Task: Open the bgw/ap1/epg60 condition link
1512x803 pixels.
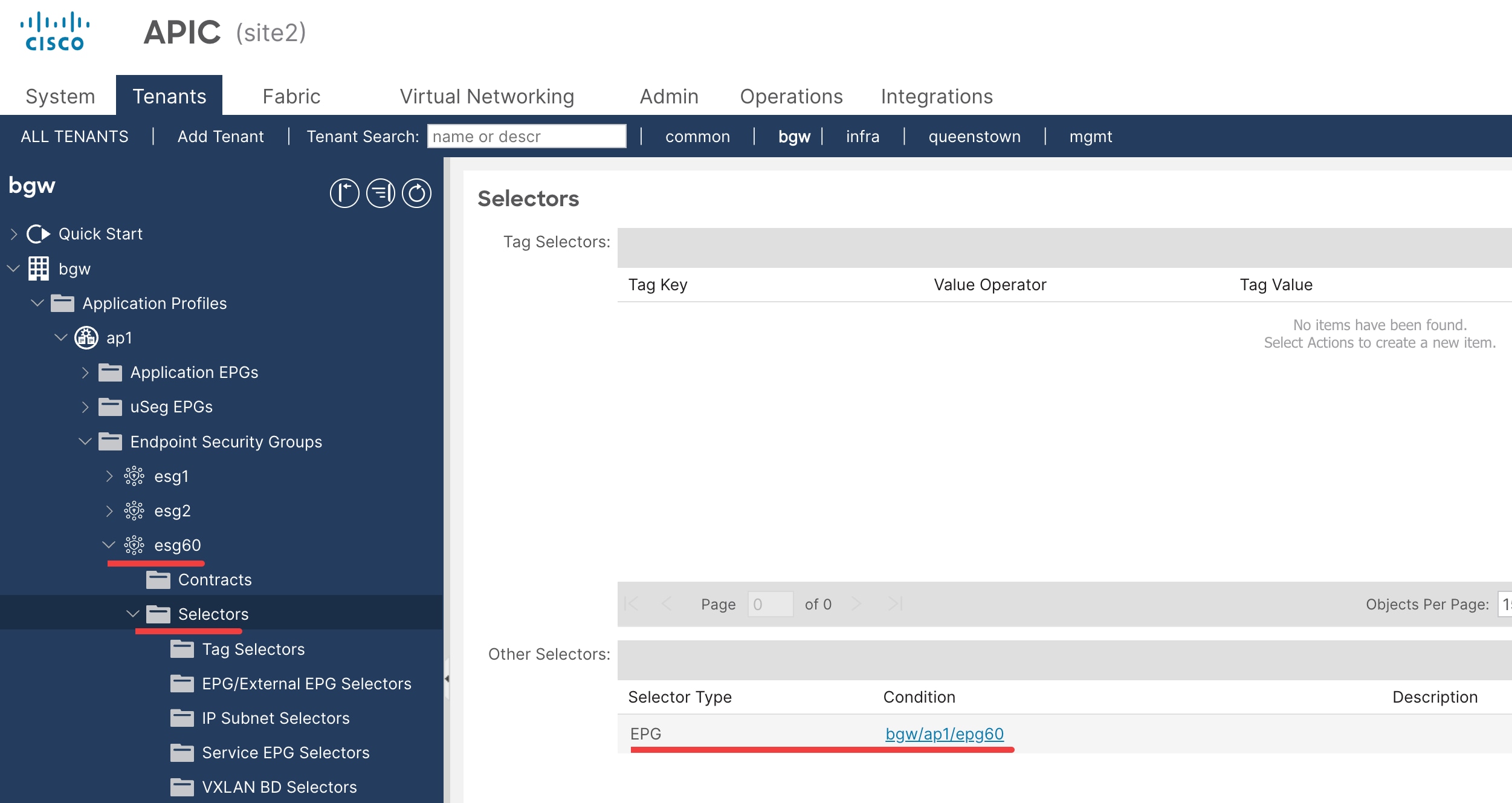Action: point(945,734)
